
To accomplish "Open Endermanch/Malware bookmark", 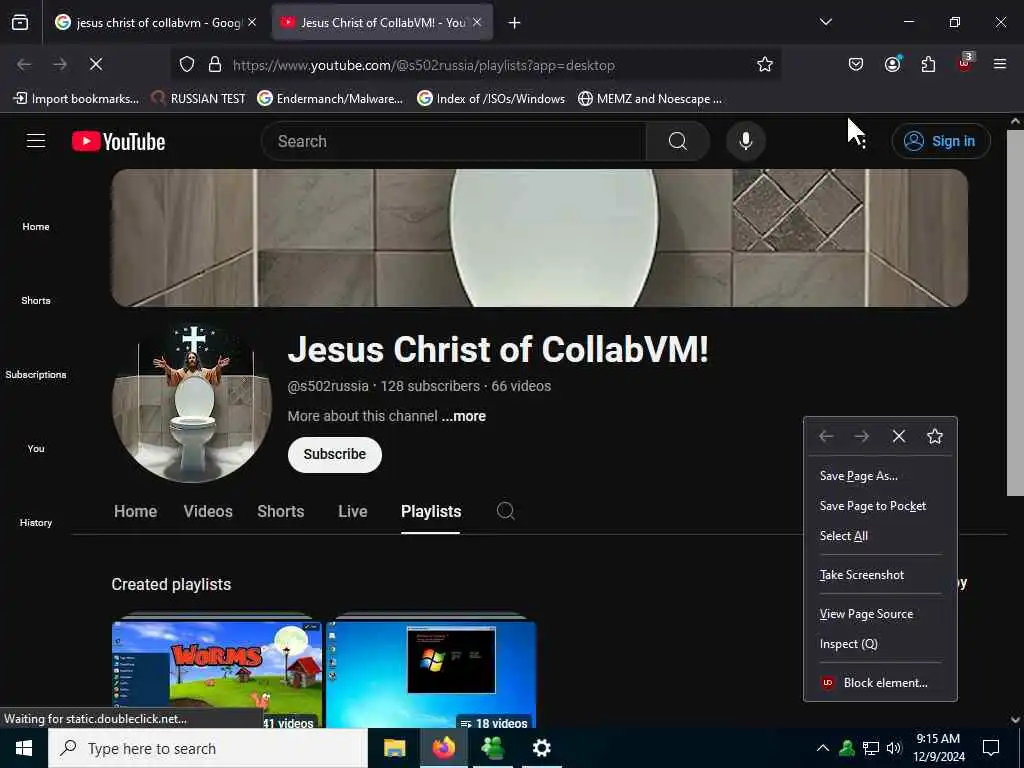I will (x=330, y=99).
